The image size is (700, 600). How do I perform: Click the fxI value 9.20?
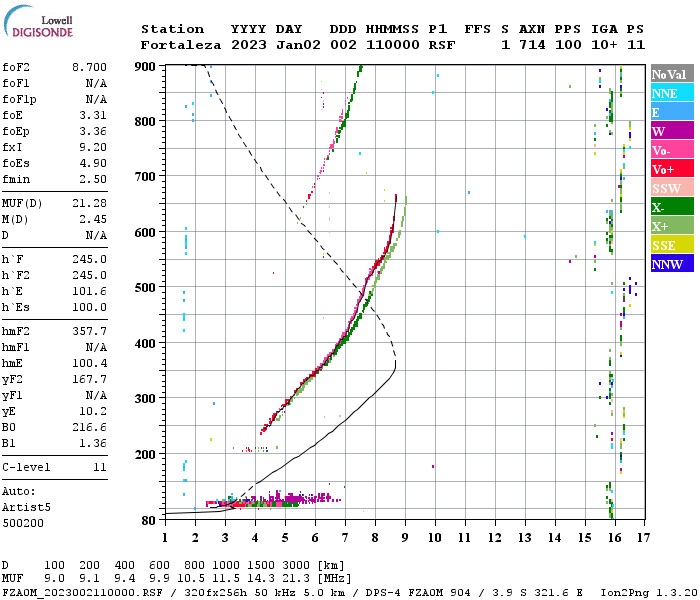point(93,147)
